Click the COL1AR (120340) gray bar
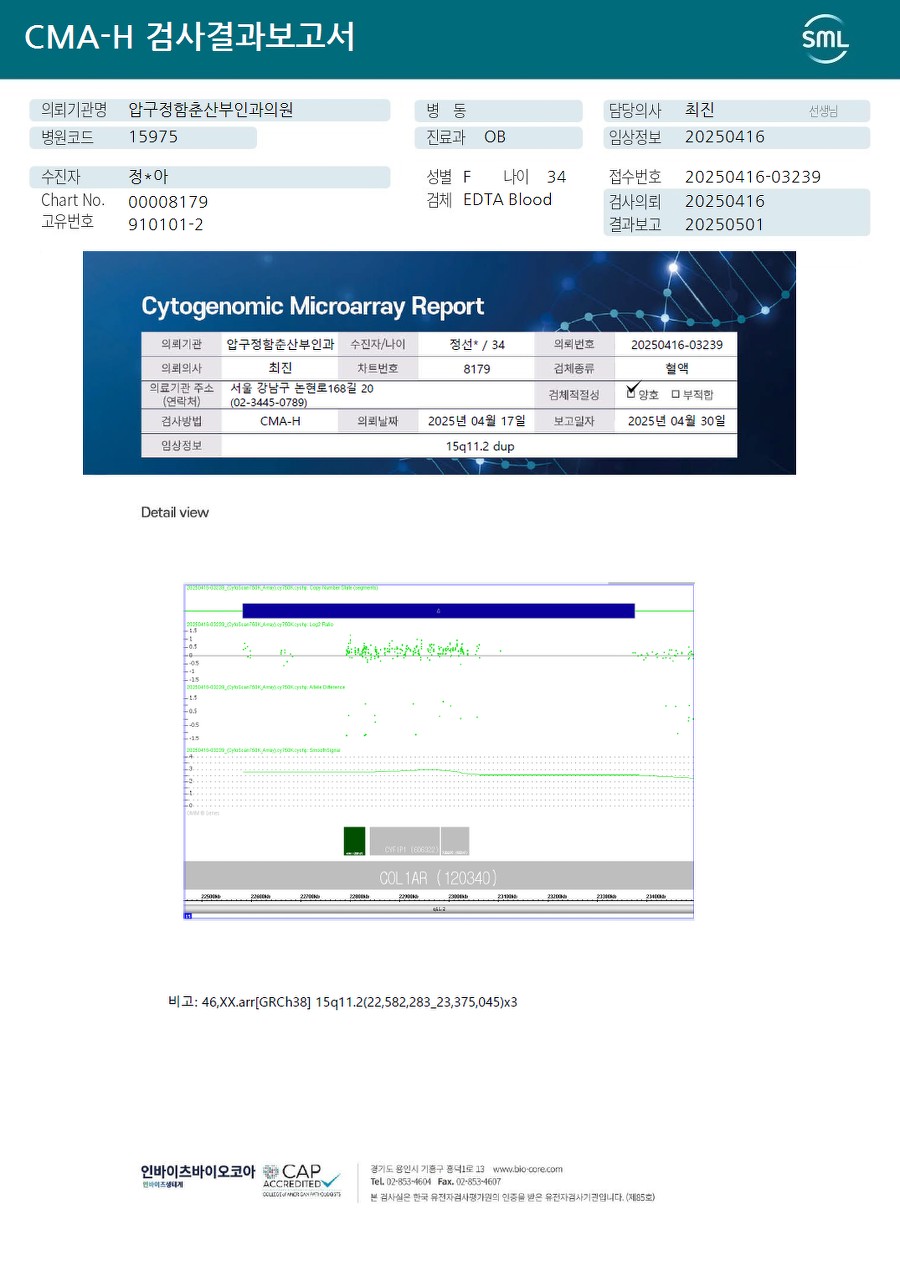This screenshot has height=1271, width=900. point(438,877)
